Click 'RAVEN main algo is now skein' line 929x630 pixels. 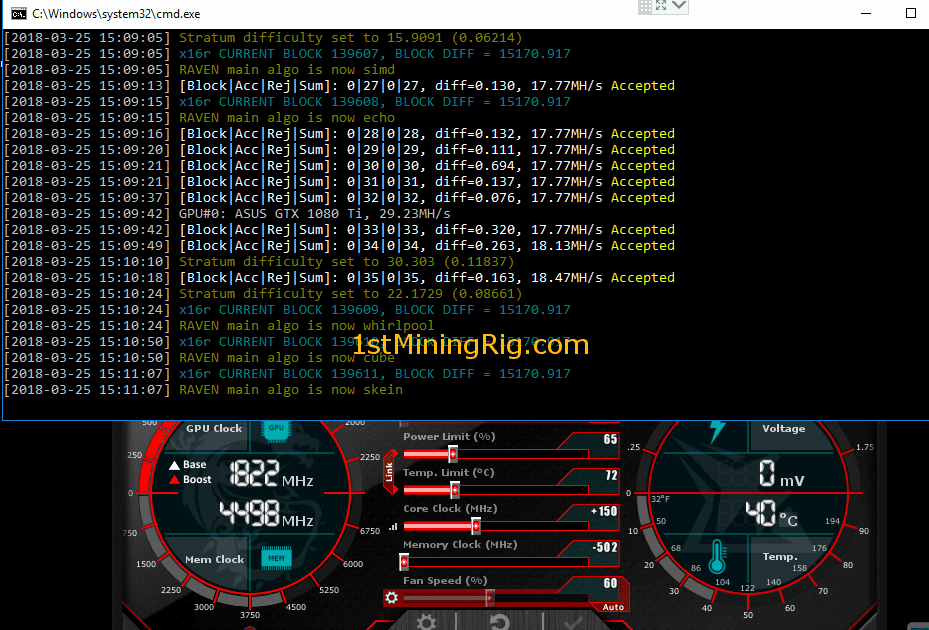[204, 390]
